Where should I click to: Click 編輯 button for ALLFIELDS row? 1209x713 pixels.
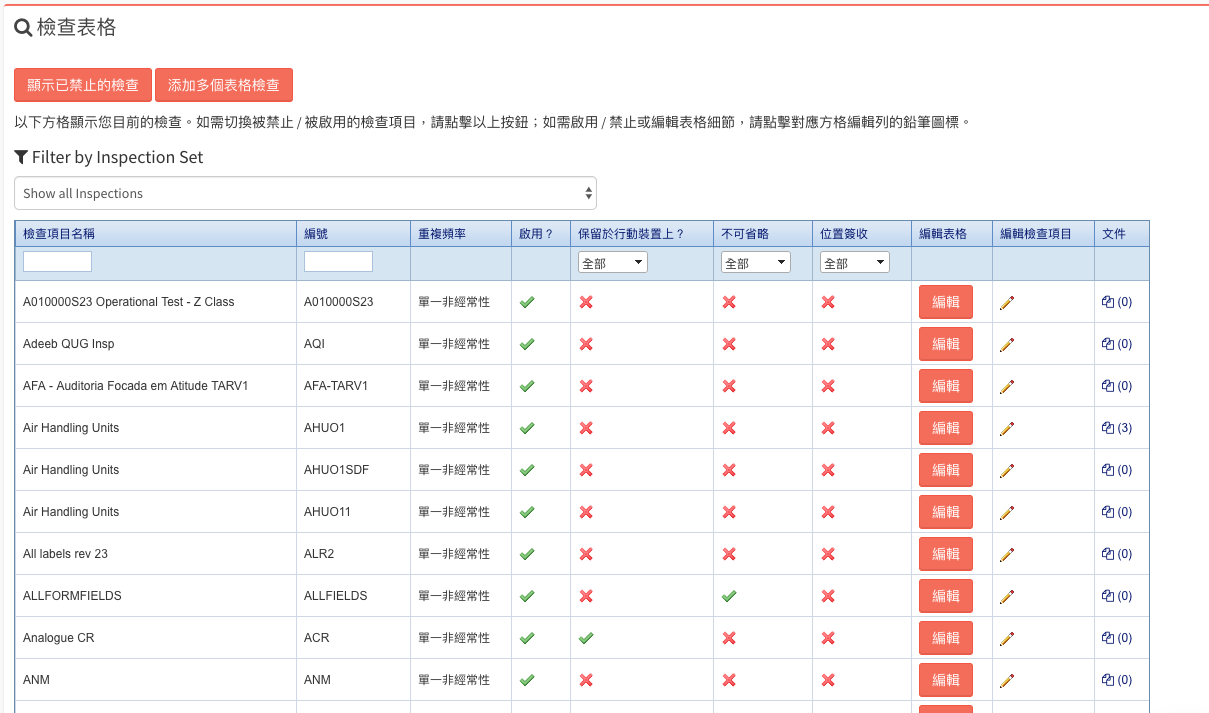[x=946, y=596]
